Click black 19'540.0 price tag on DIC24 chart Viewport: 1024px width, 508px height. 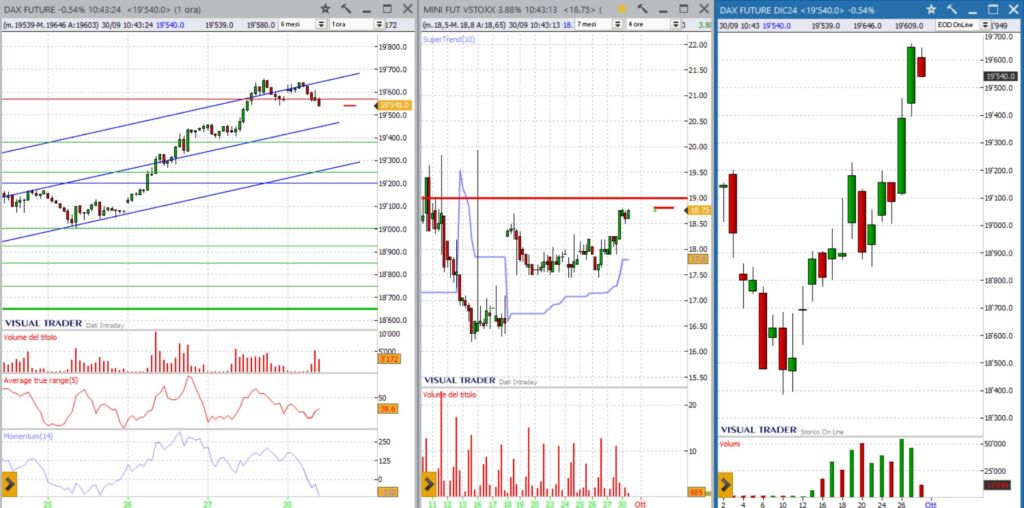click(x=1002, y=76)
